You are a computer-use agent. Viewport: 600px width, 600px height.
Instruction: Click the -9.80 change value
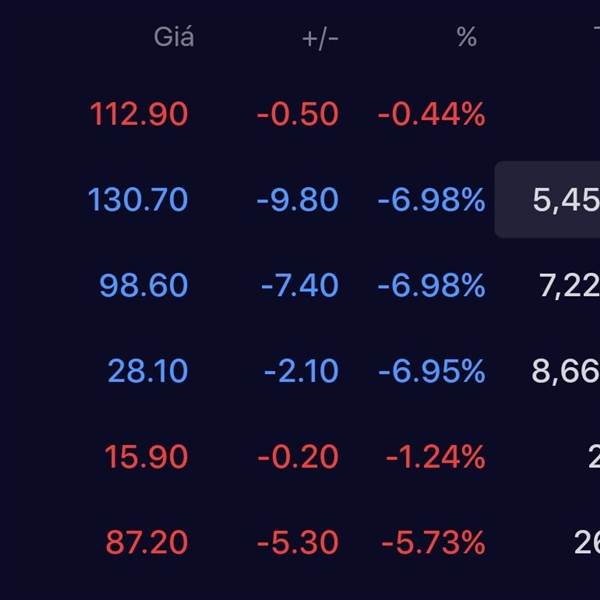pyautogui.click(x=297, y=200)
